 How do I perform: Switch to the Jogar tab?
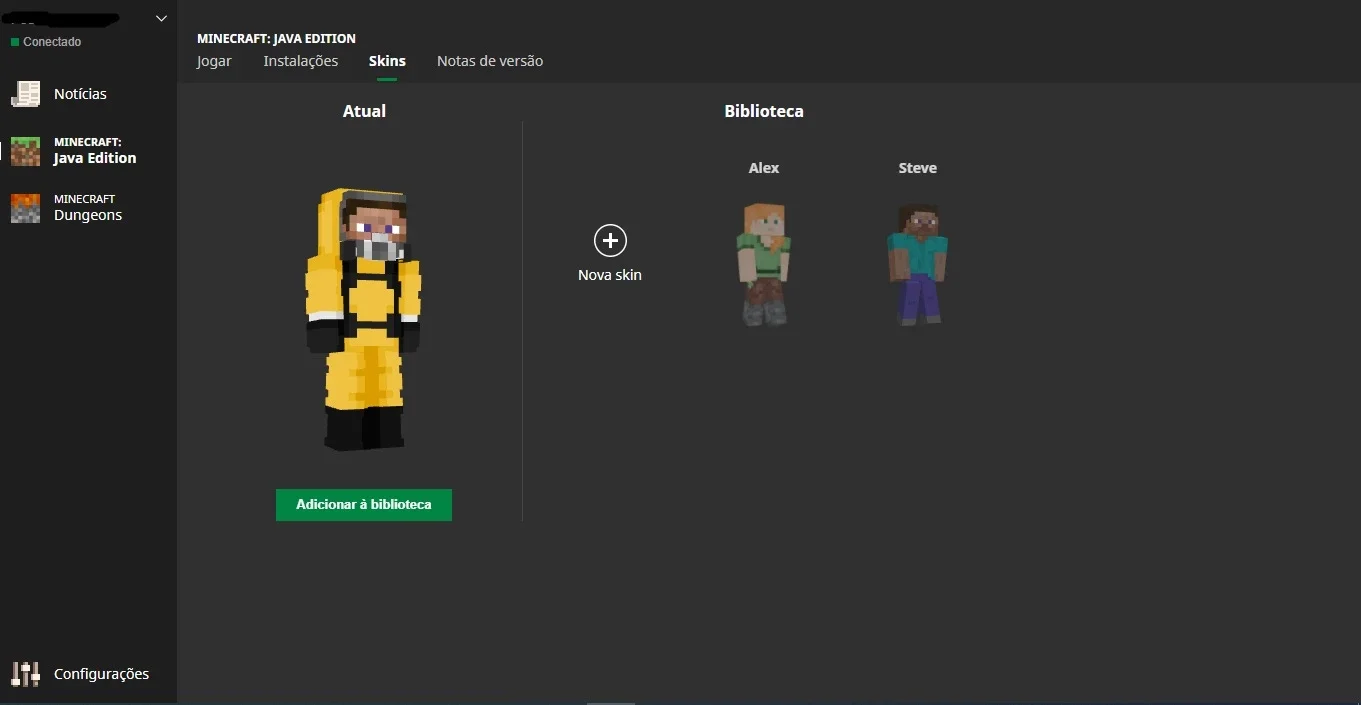pos(214,61)
